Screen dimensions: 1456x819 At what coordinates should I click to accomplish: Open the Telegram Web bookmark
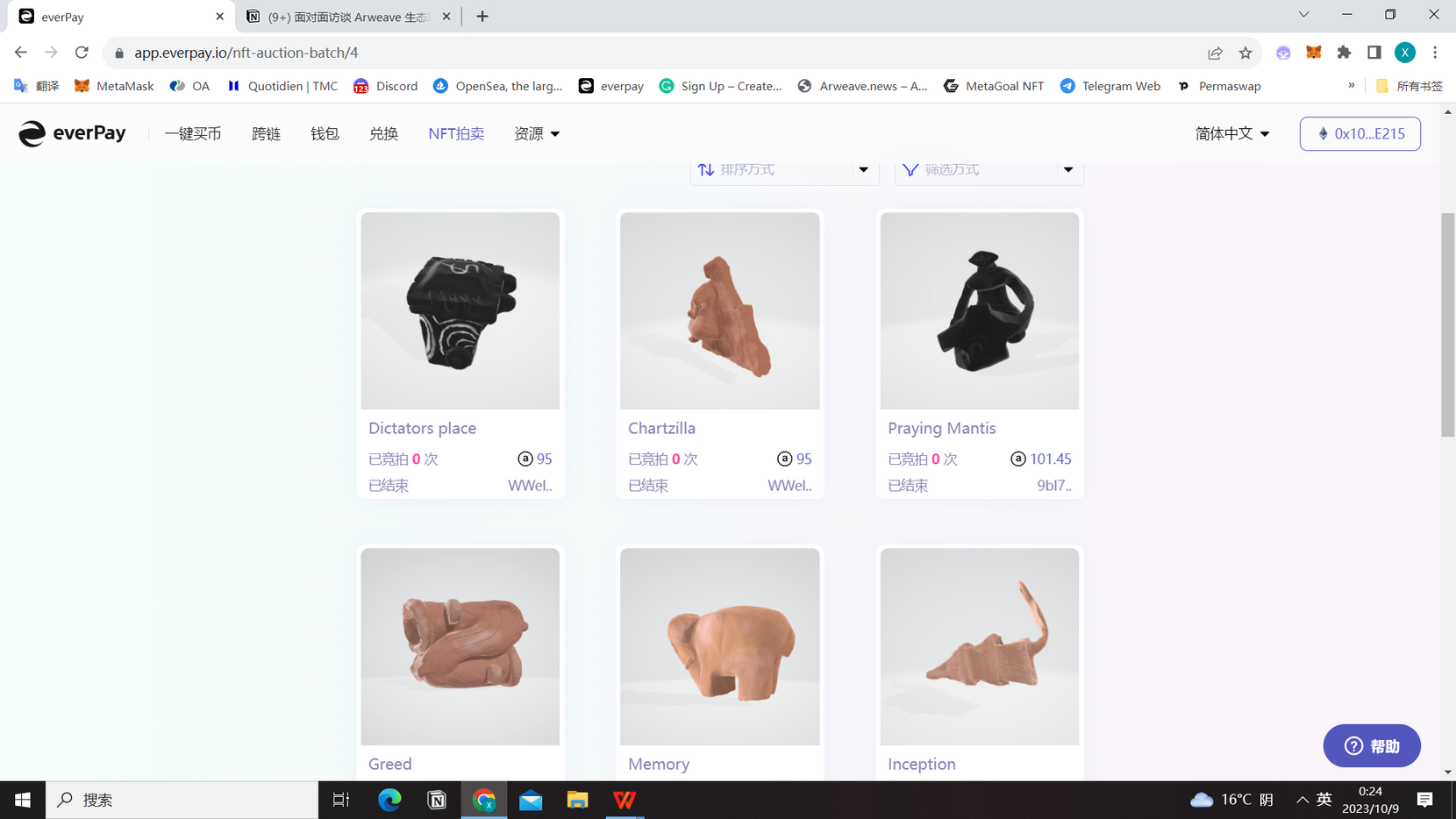click(1110, 86)
